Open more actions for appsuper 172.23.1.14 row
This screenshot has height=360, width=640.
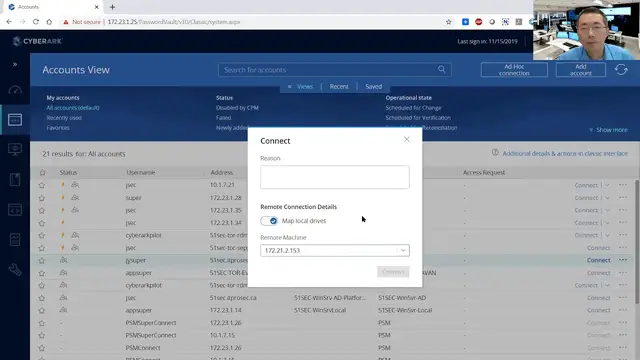622,310
